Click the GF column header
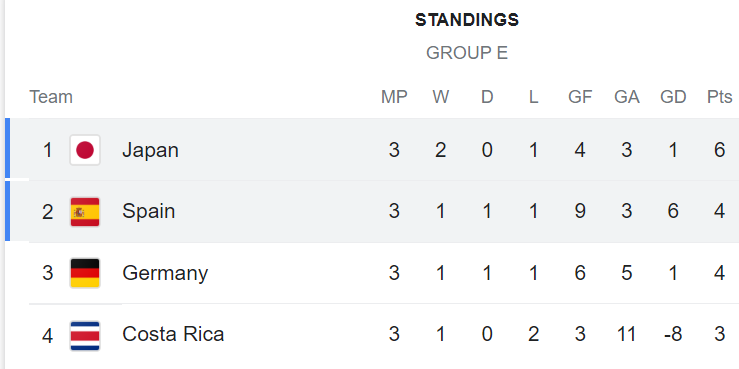The width and height of the screenshot is (739, 369). pyautogui.click(x=580, y=97)
